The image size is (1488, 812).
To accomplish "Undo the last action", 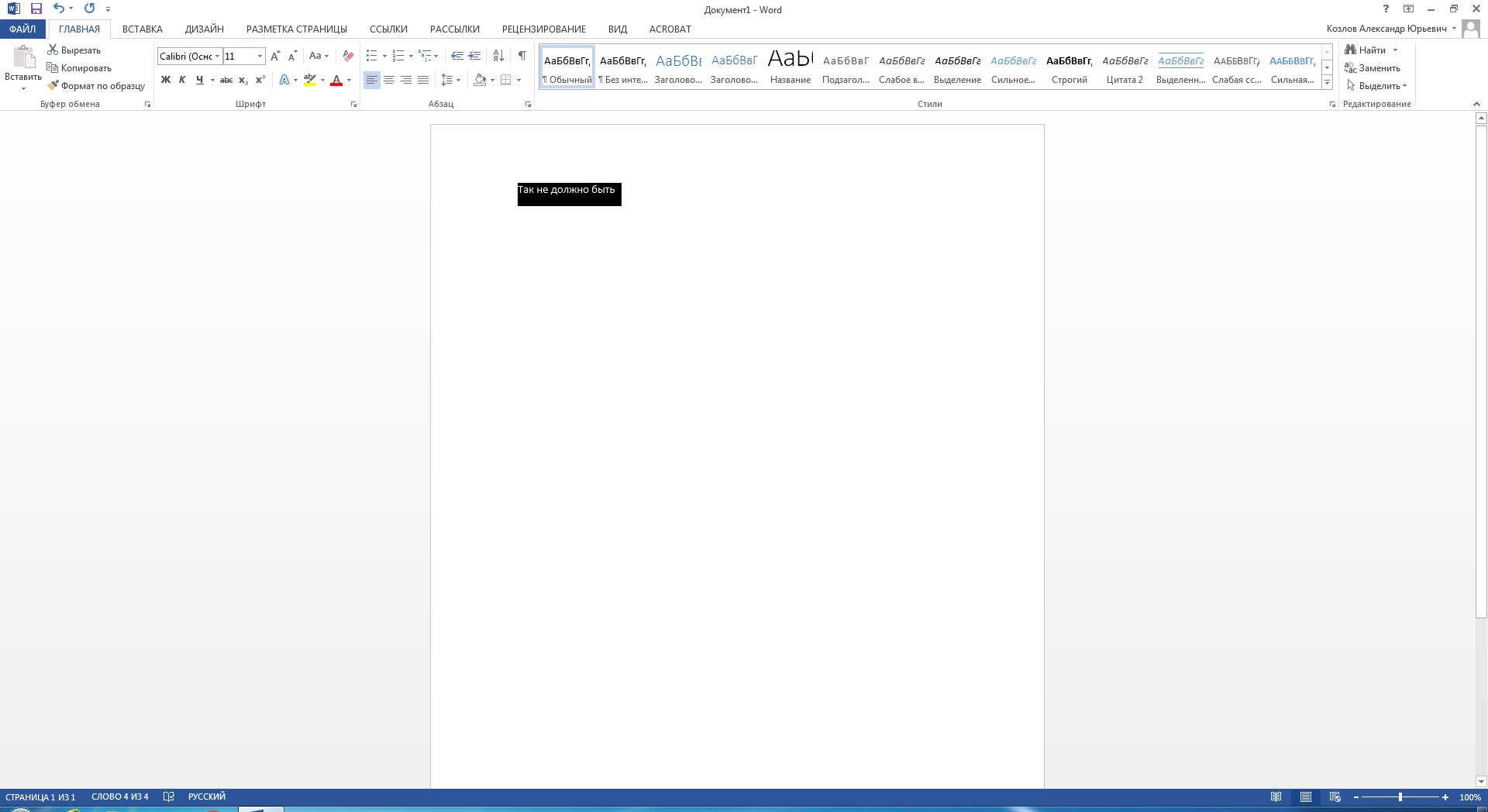I will (x=59, y=9).
